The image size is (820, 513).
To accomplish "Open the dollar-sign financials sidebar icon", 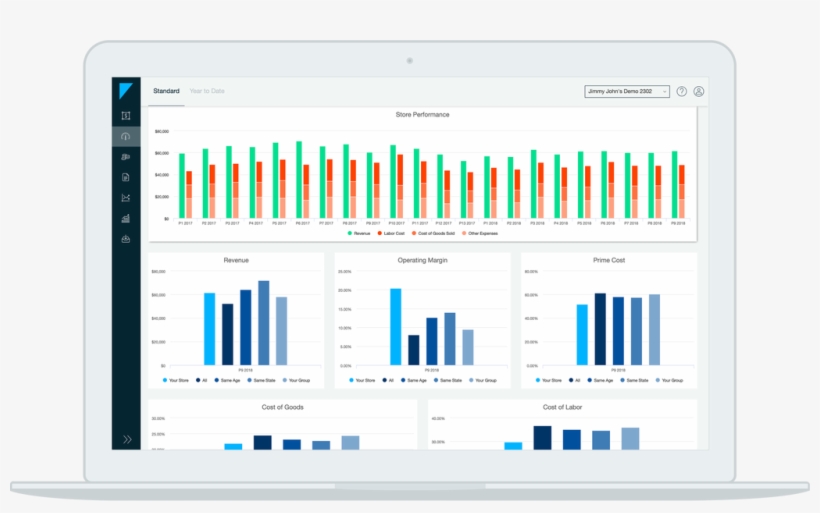I will pyautogui.click(x=126, y=116).
